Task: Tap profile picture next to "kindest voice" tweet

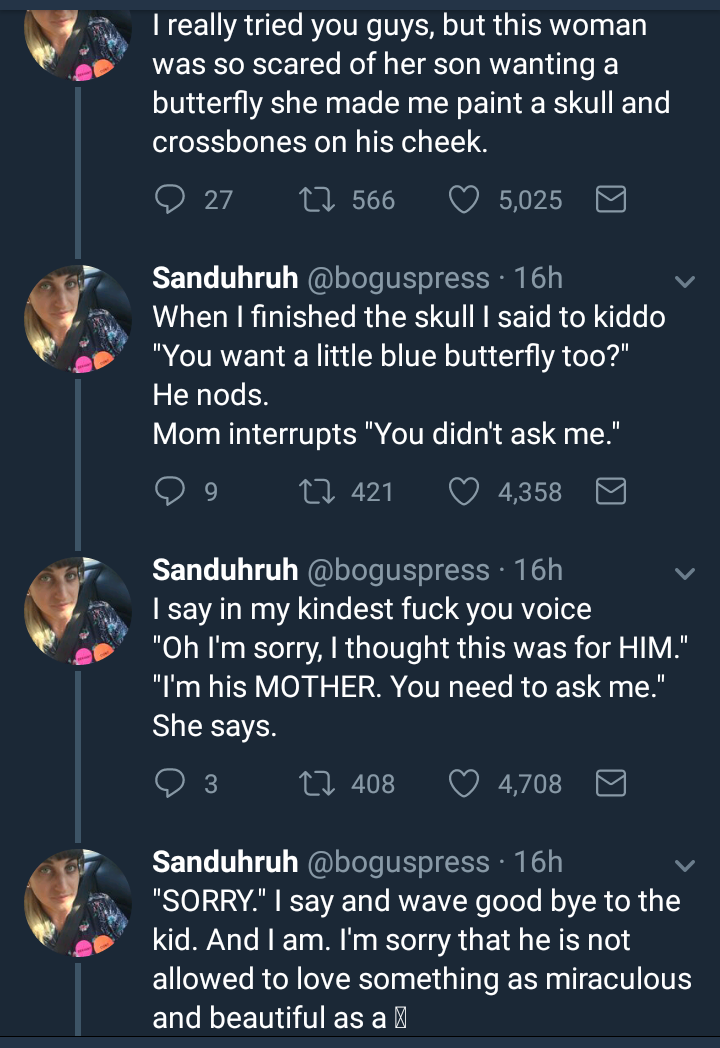Action: click(x=78, y=610)
